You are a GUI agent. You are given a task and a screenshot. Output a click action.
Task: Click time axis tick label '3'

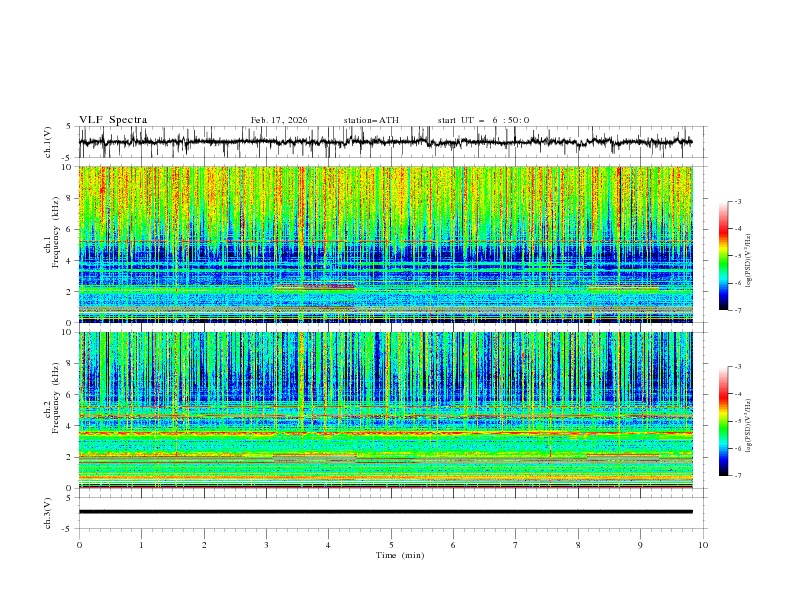pos(266,545)
